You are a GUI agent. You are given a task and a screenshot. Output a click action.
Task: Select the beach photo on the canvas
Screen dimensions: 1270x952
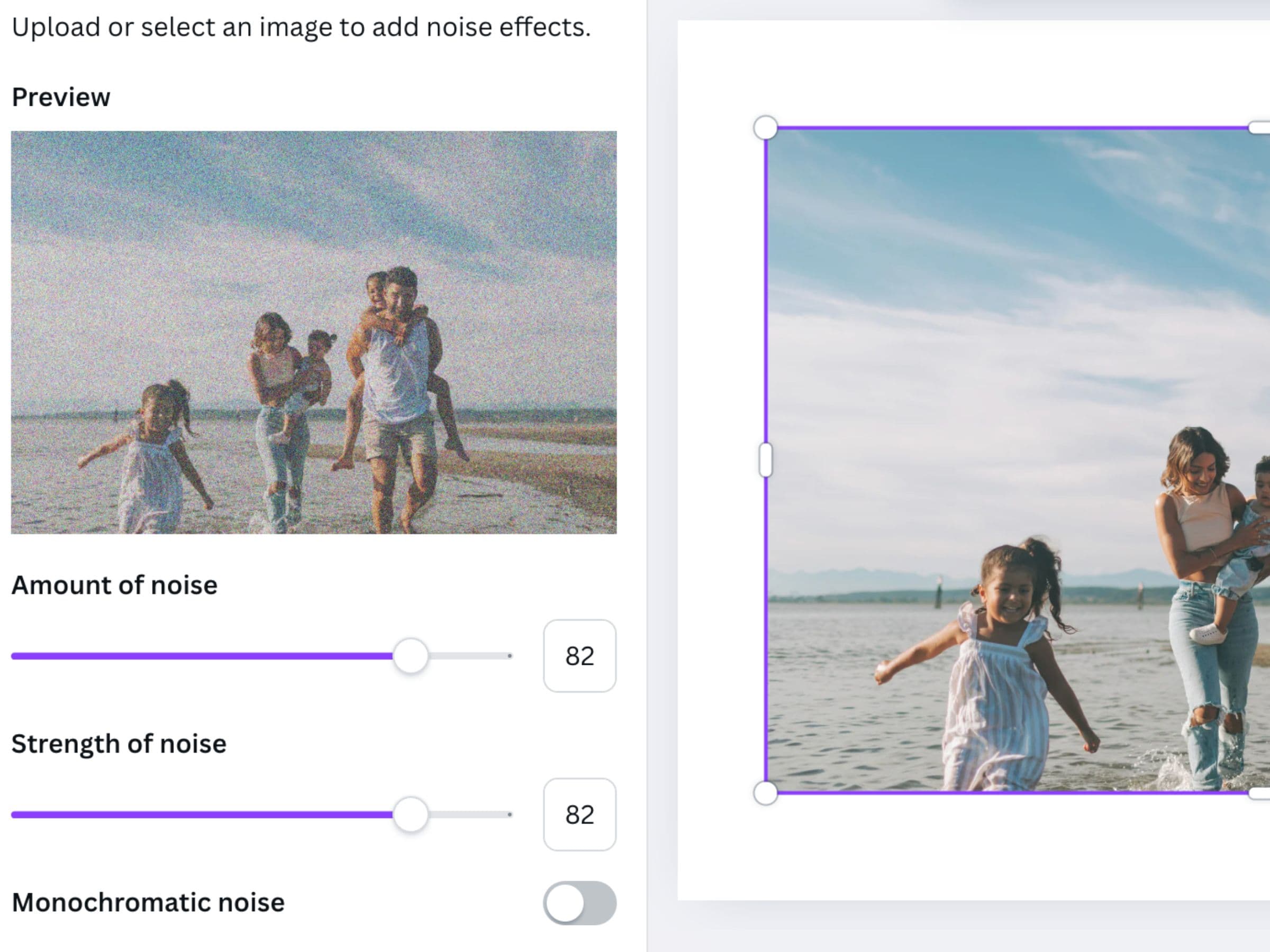(x=1018, y=460)
